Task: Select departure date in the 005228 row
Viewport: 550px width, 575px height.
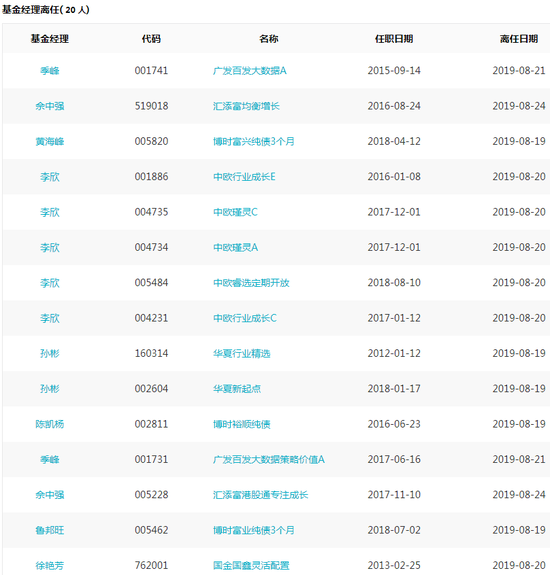Action: click(519, 495)
